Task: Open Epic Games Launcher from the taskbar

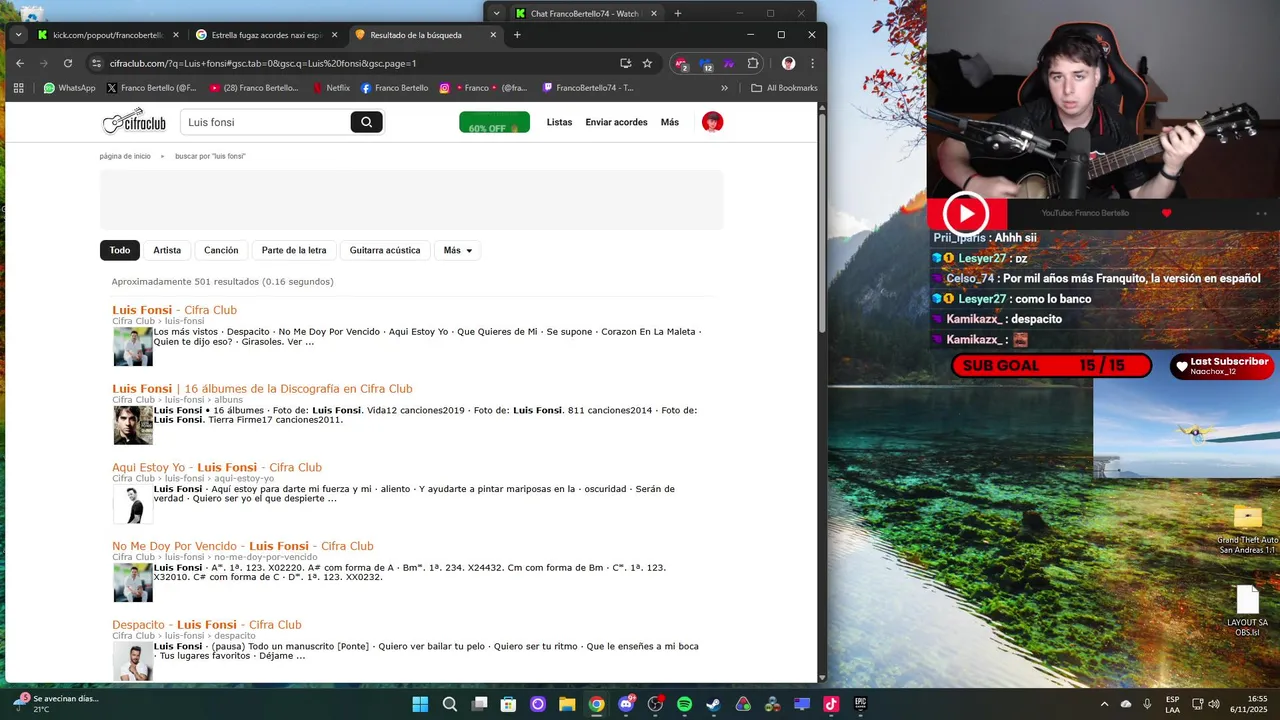Action: 860,704
